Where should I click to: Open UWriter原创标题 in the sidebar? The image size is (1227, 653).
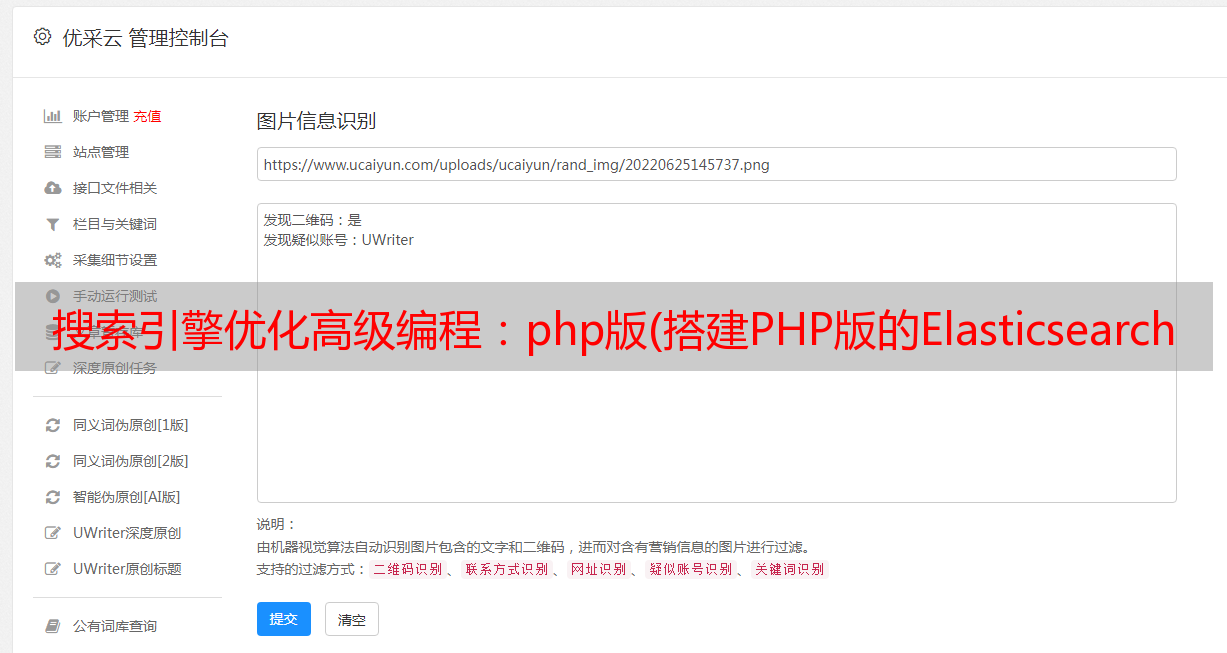(117, 569)
